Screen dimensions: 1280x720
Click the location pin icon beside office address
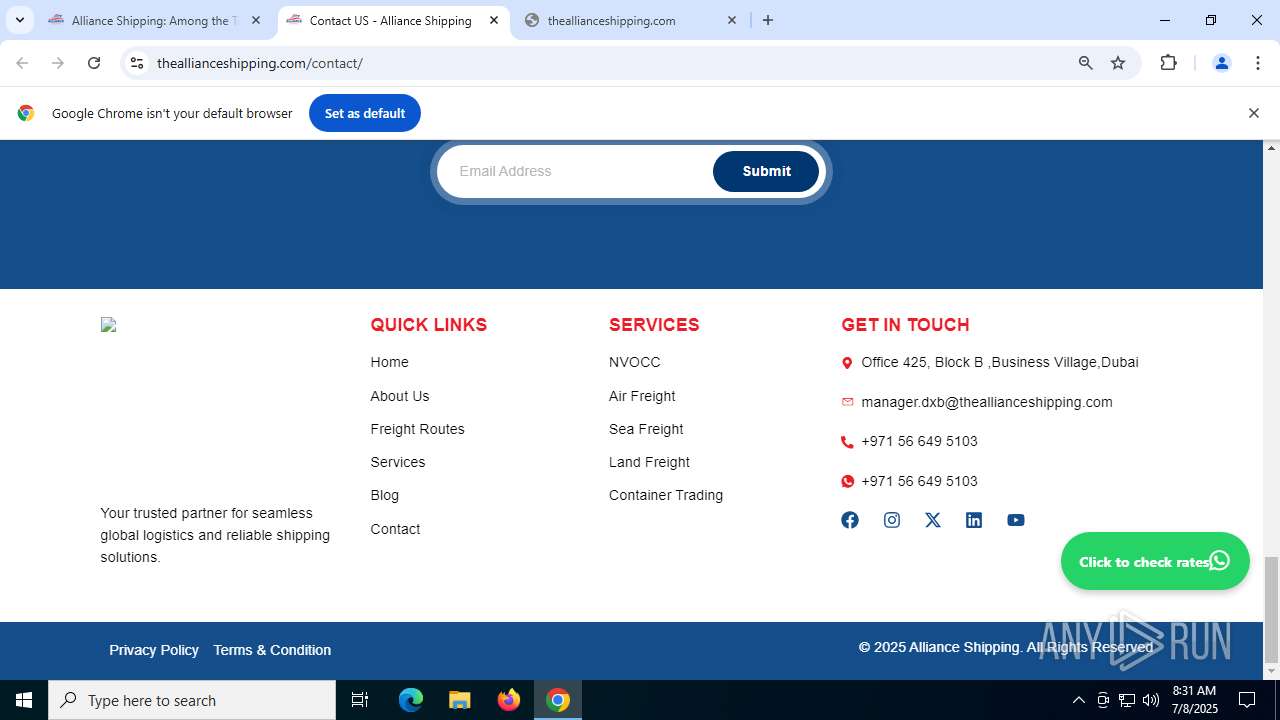pos(847,363)
